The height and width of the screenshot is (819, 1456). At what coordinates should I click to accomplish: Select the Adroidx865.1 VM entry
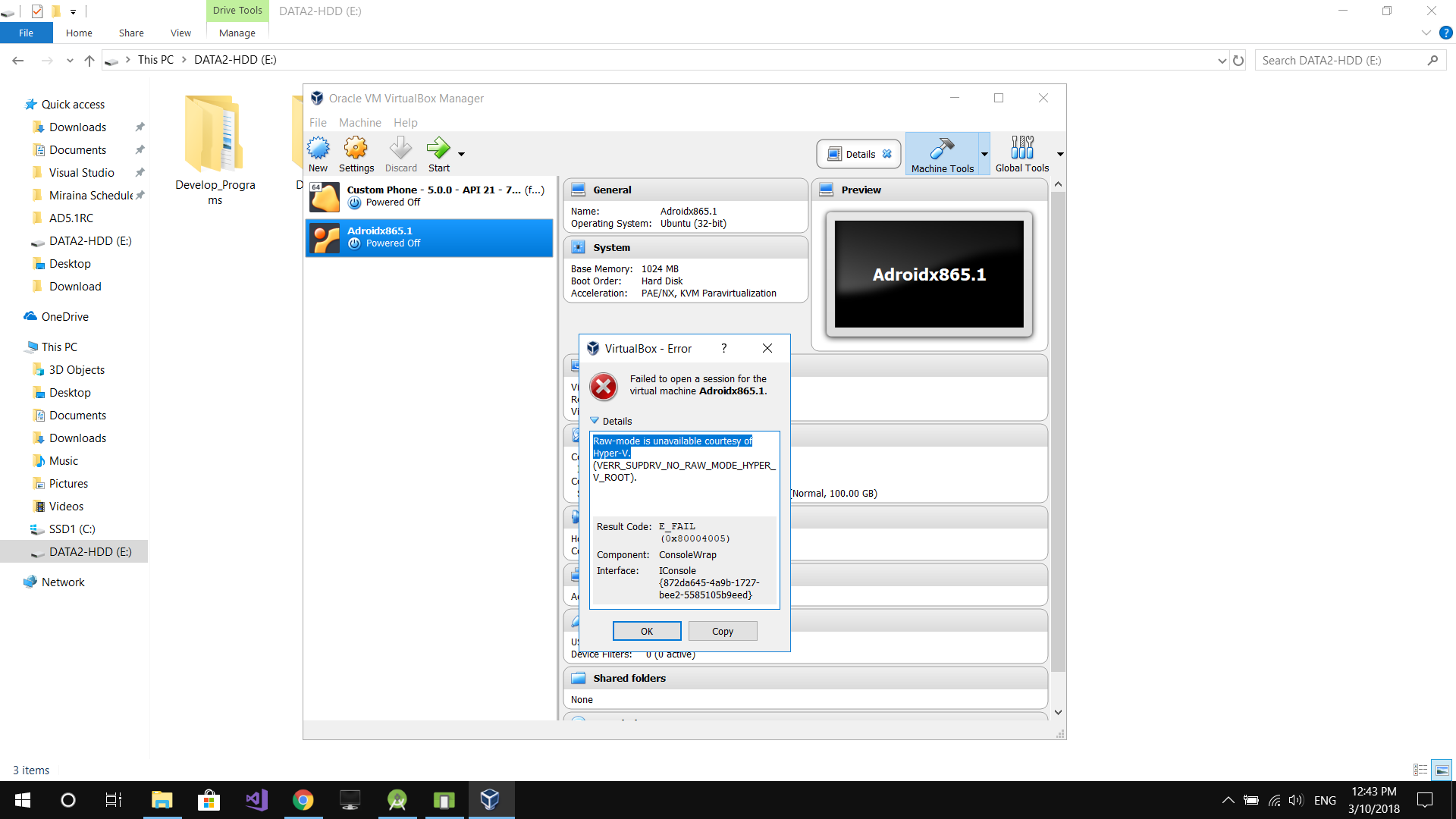429,237
